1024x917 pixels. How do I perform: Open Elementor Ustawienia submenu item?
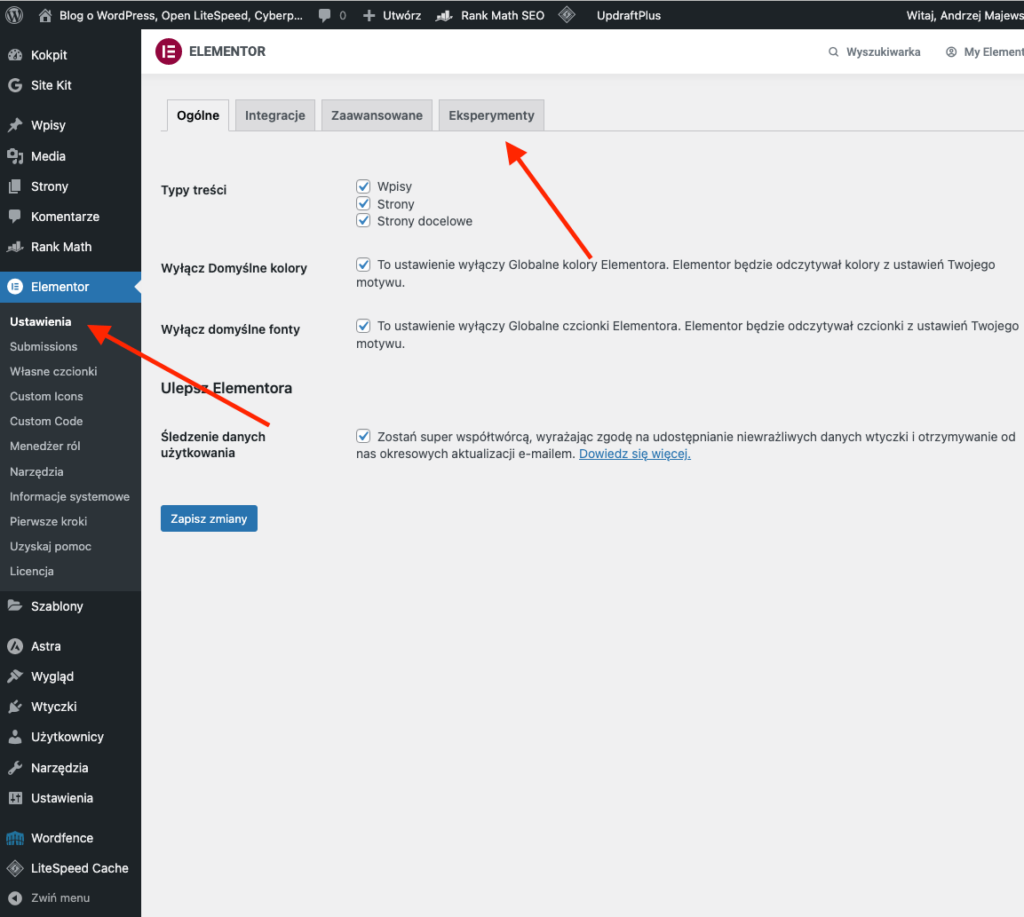[x=40, y=321]
